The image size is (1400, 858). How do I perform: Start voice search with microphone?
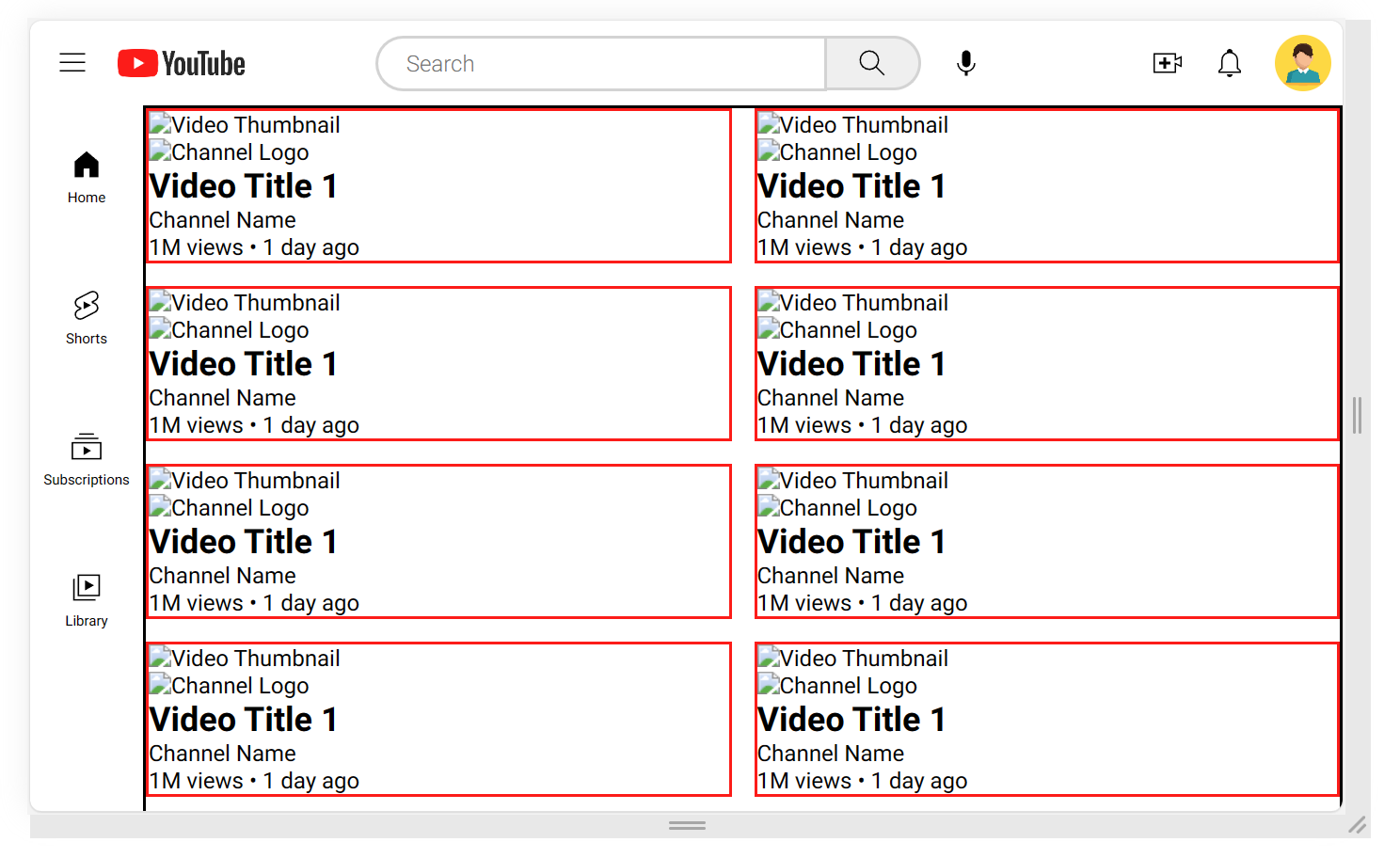[x=965, y=63]
